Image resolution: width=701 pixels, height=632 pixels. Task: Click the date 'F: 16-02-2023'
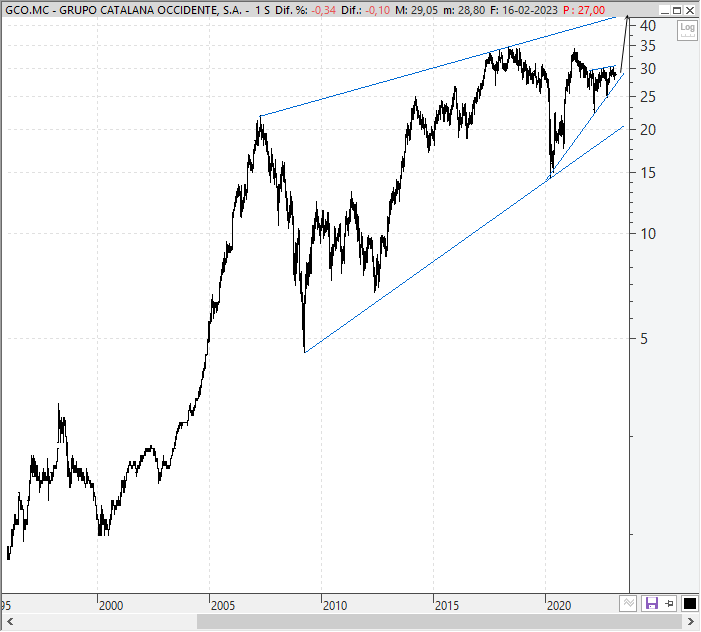(x=524, y=10)
